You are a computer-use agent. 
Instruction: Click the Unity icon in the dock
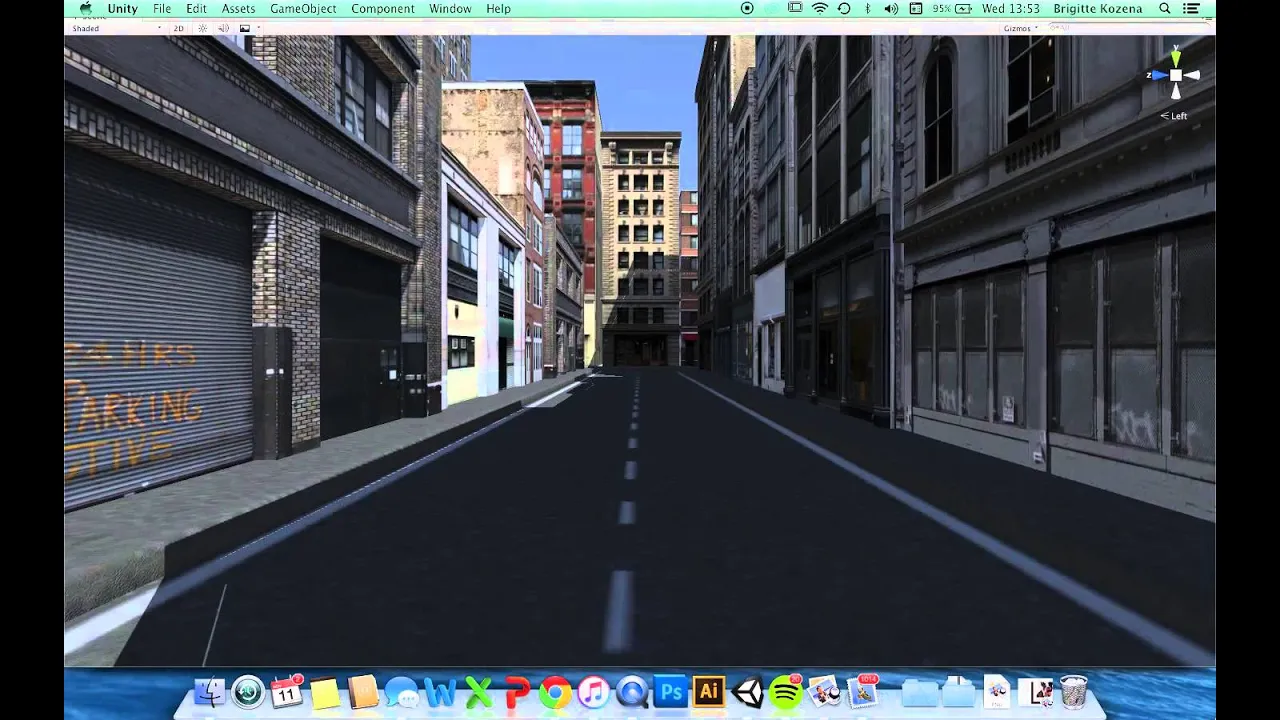(x=747, y=692)
